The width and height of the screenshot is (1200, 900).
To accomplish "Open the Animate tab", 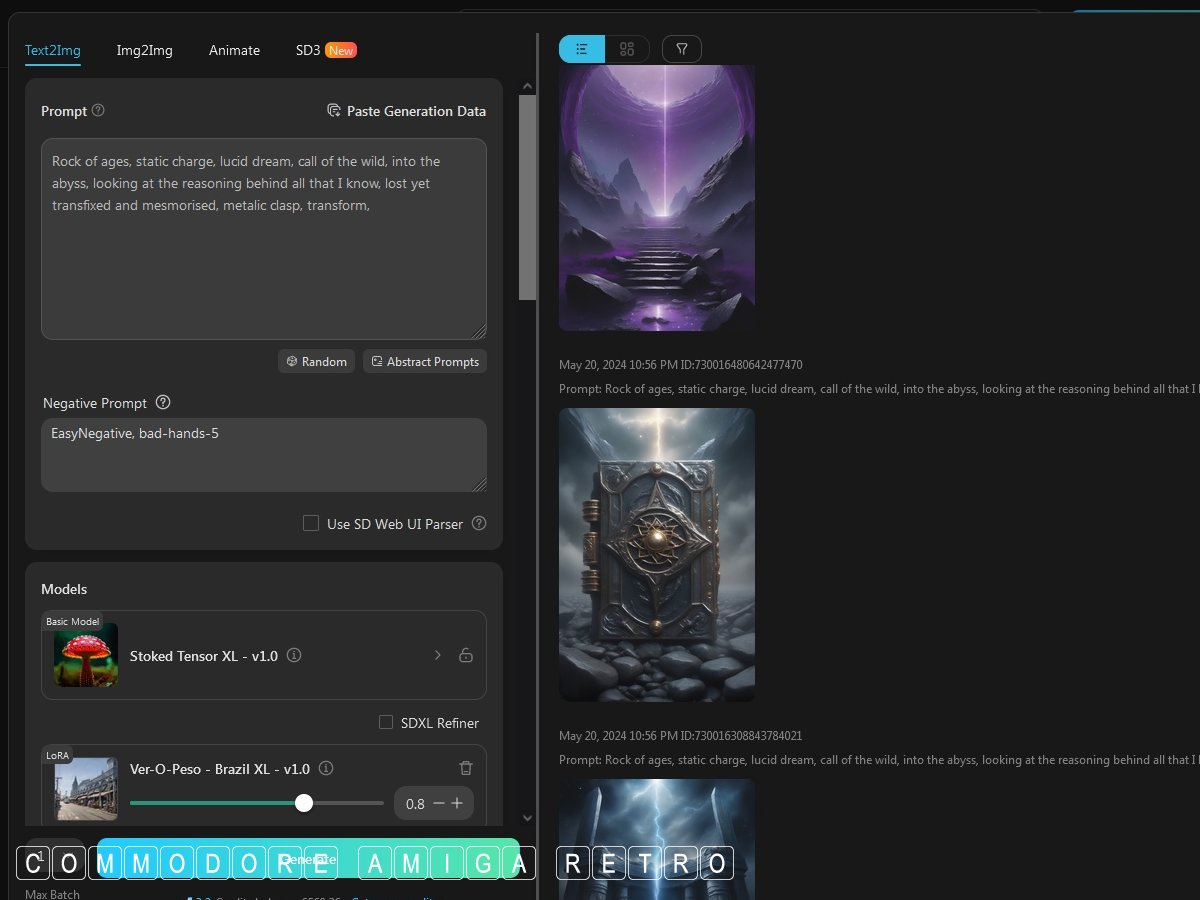I will (234, 50).
